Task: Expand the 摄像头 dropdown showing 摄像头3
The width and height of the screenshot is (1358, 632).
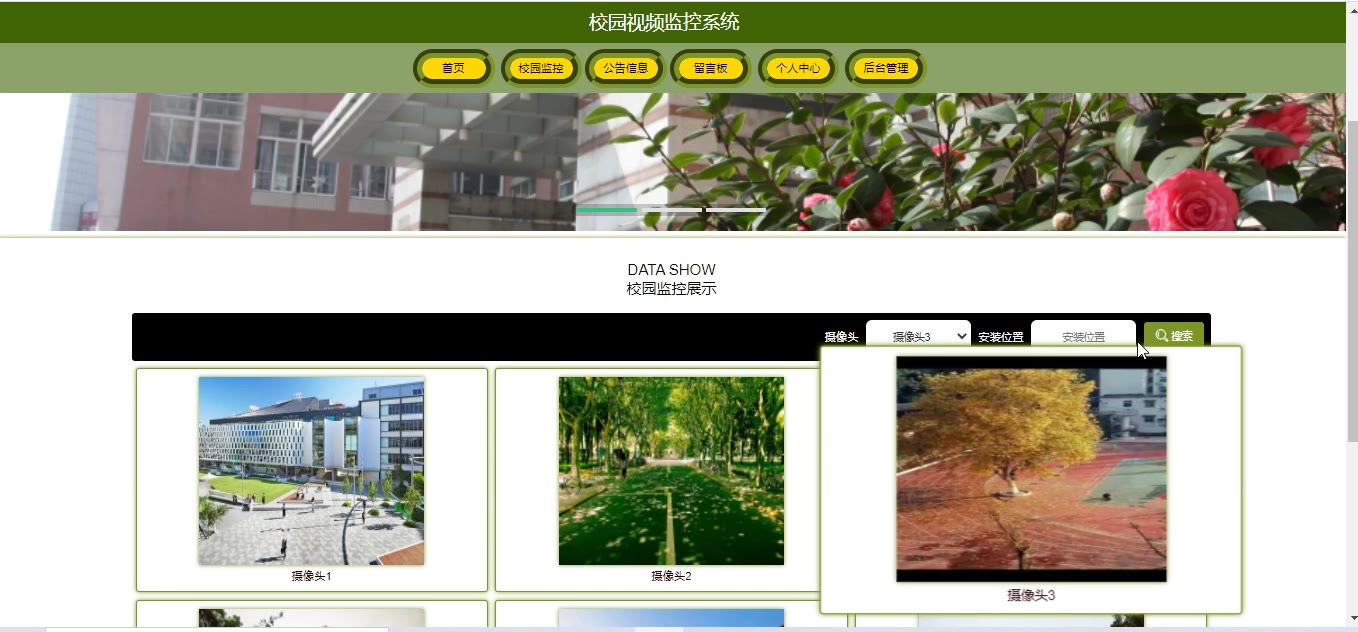Action: (918, 336)
